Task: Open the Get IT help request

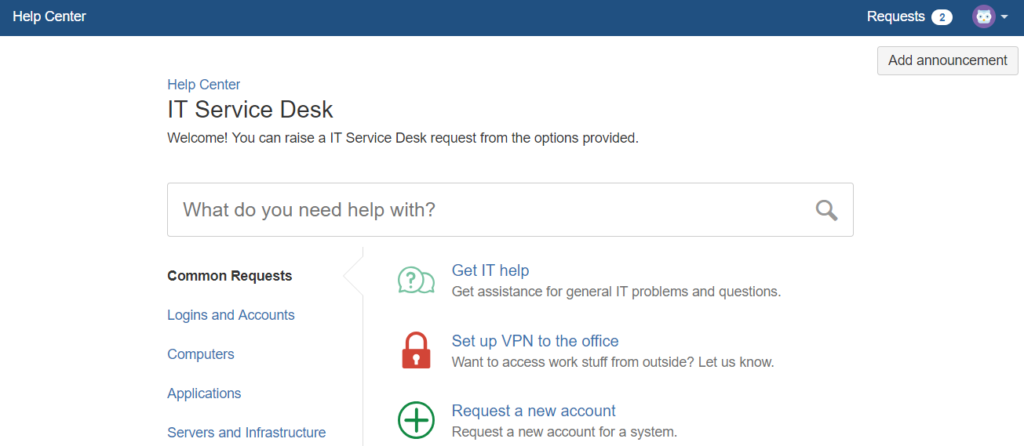Action: pyautogui.click(x=490, y=270)
